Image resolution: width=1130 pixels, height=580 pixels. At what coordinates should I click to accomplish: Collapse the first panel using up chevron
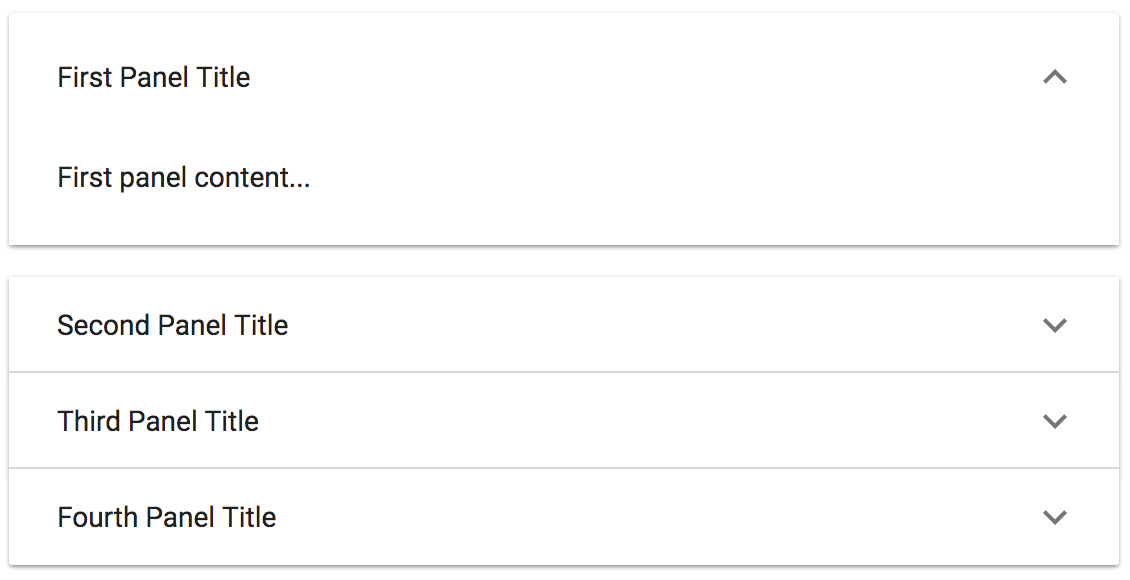pos(1055,77)
